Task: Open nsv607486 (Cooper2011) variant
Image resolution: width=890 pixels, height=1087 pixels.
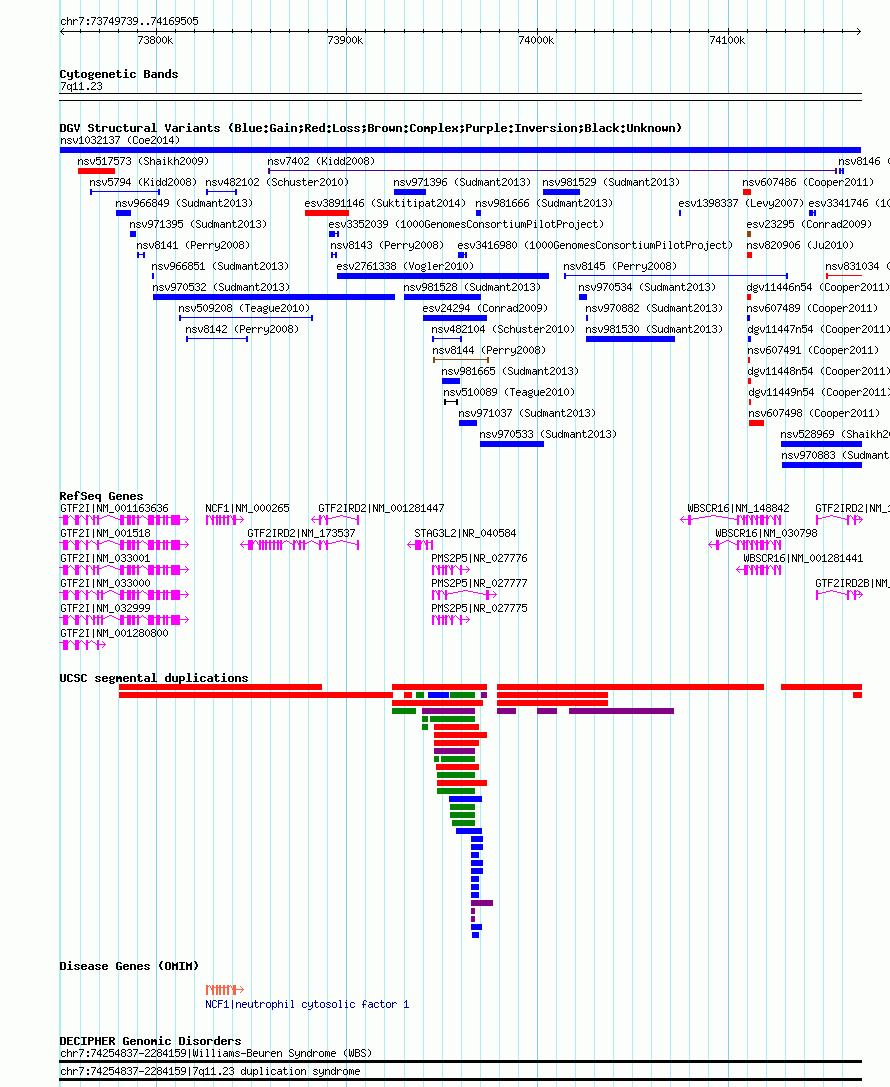Action: [806, 182]
